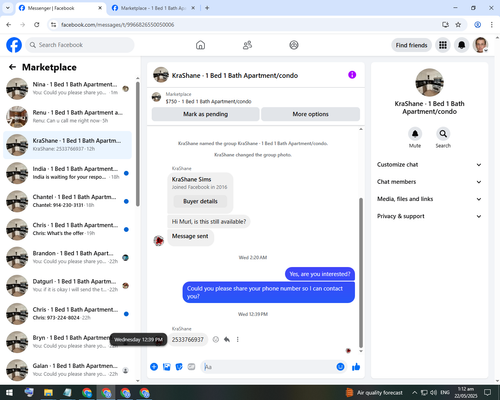Expand Chat members section
Screen dimensions: 500x400
tap(429, 182)
